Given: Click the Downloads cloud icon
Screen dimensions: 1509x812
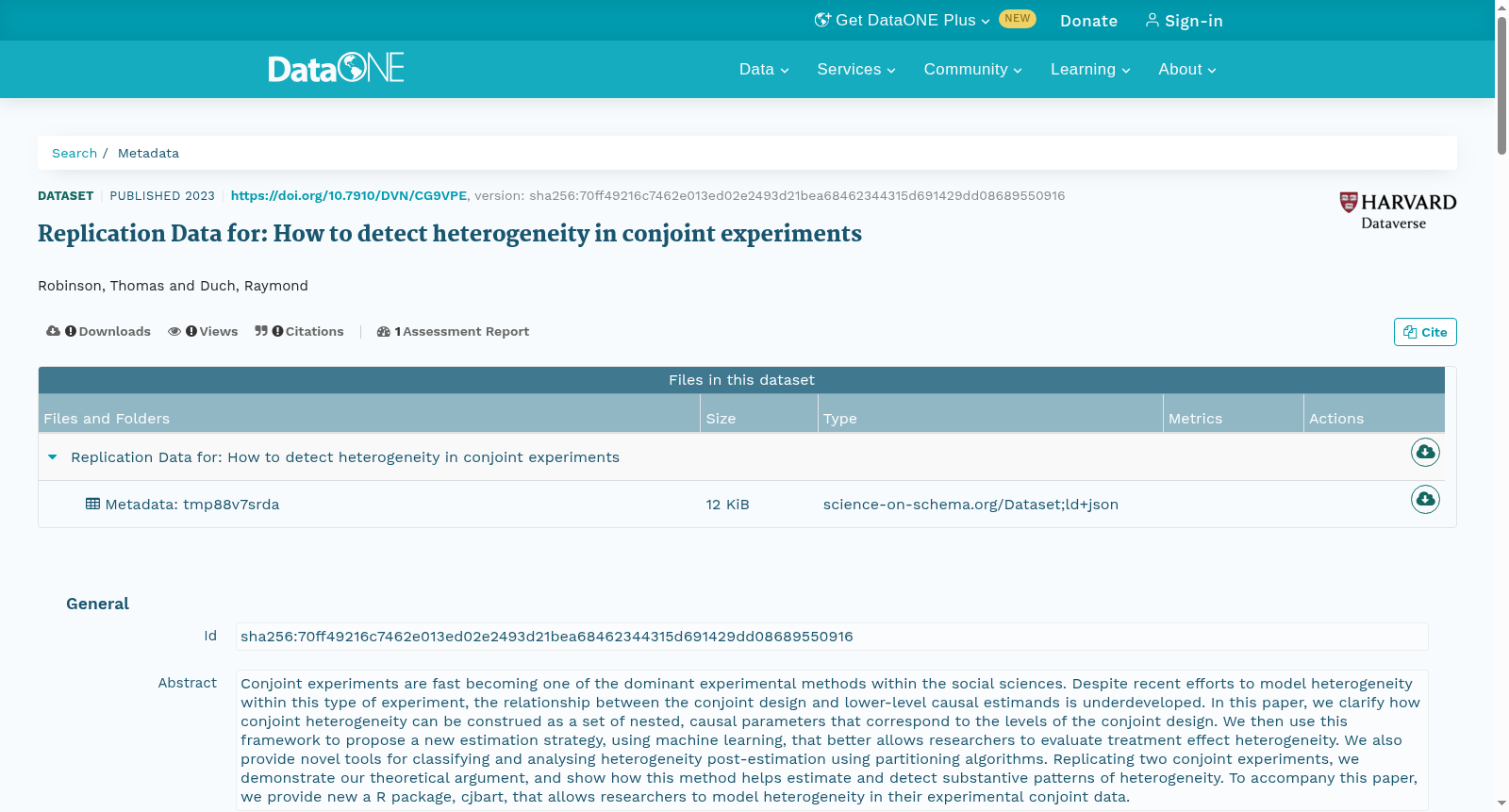Looking at the screenshot, I should [53, 331].
